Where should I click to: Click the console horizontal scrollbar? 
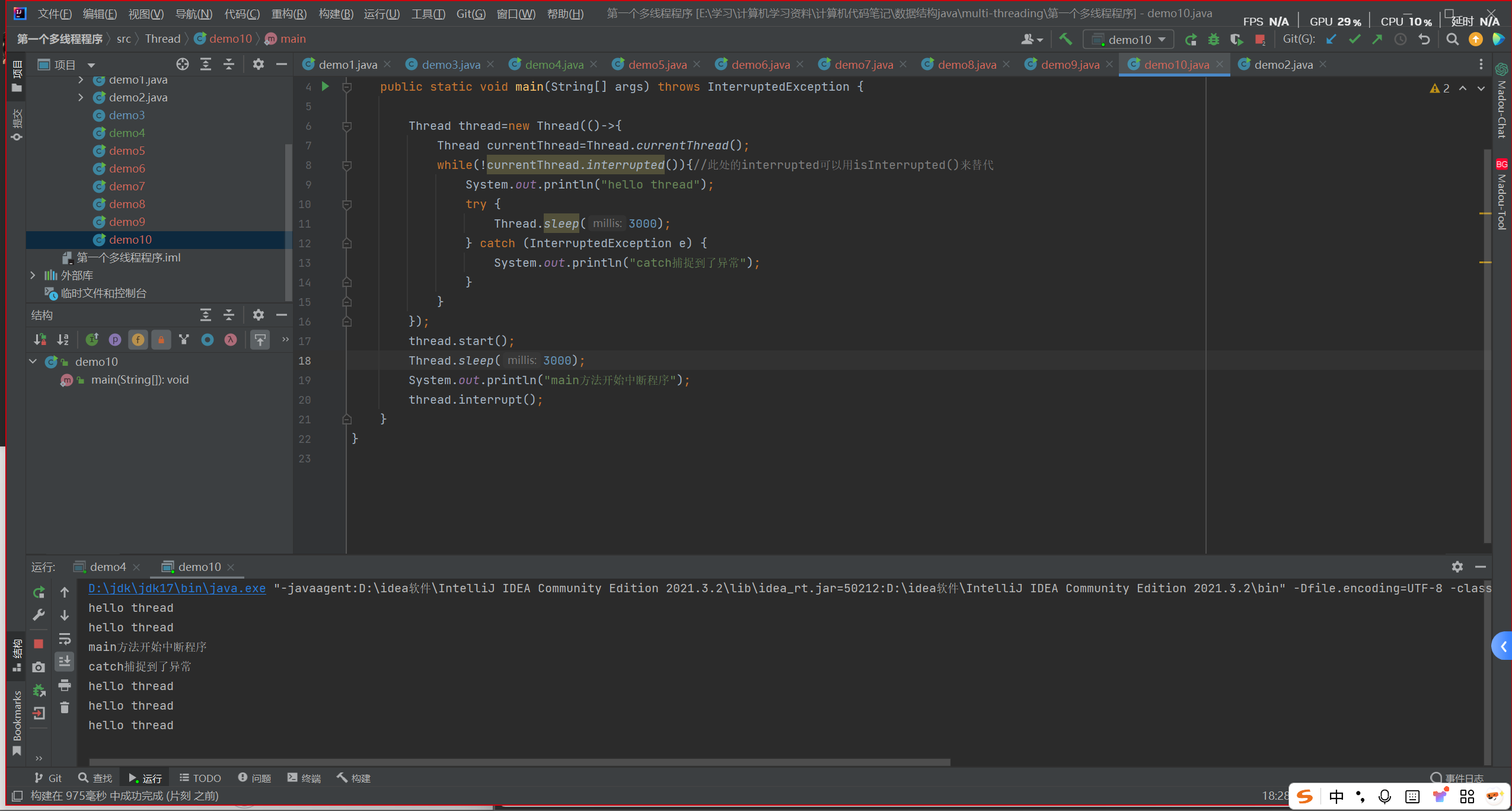519,762
